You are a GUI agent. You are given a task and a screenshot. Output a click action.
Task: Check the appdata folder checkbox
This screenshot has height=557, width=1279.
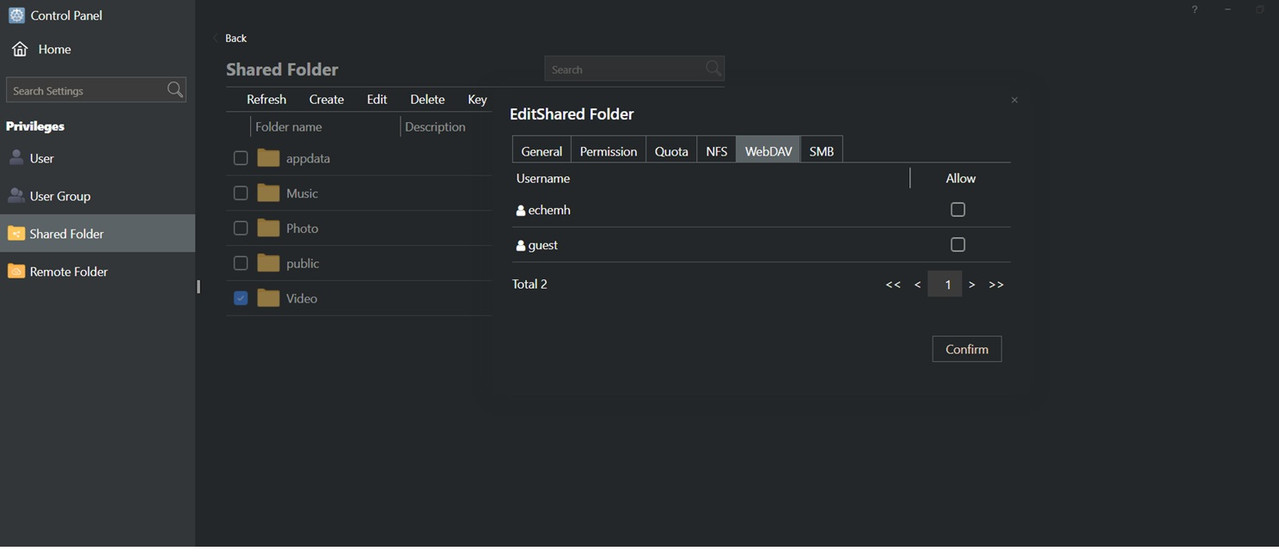(x=241, y=158)
